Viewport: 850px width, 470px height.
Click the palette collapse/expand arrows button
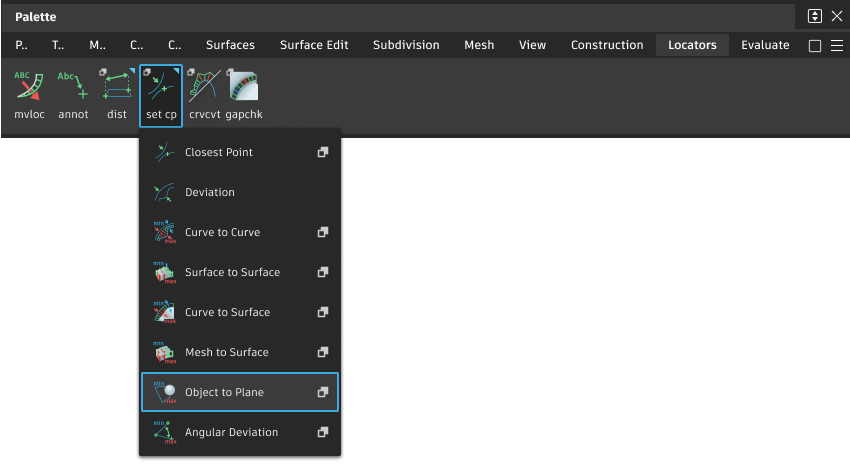815,16
